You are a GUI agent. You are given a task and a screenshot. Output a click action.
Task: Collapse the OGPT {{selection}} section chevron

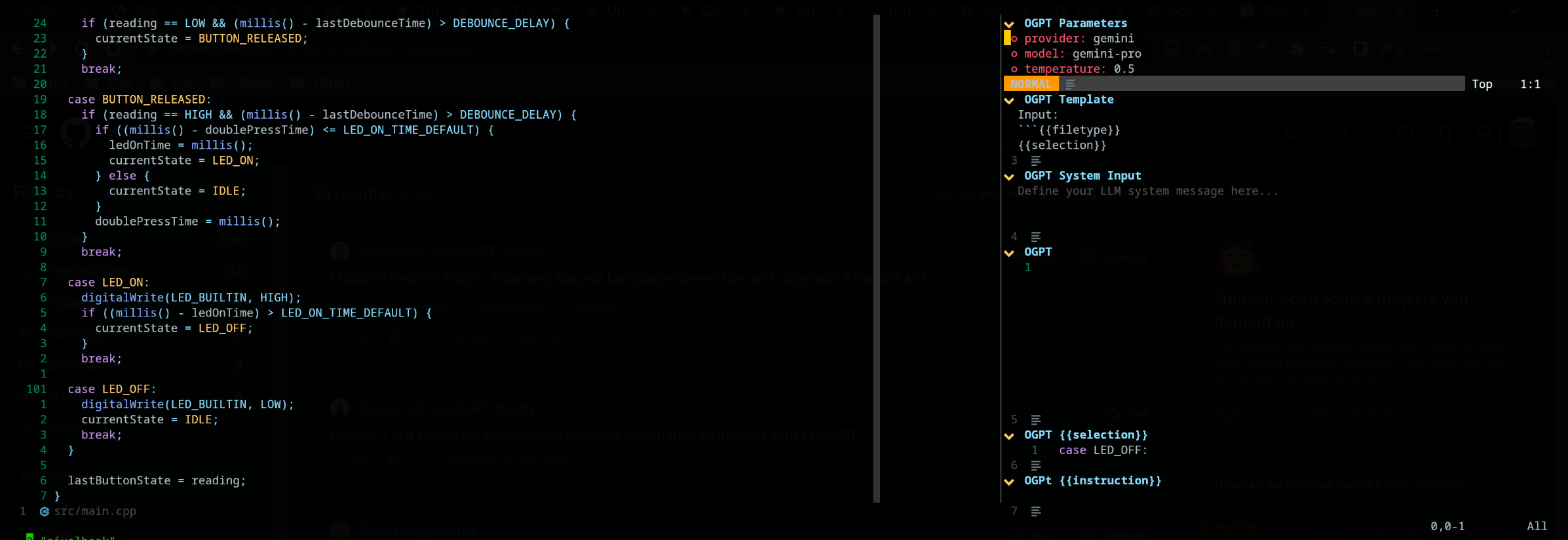point(1009,436)
